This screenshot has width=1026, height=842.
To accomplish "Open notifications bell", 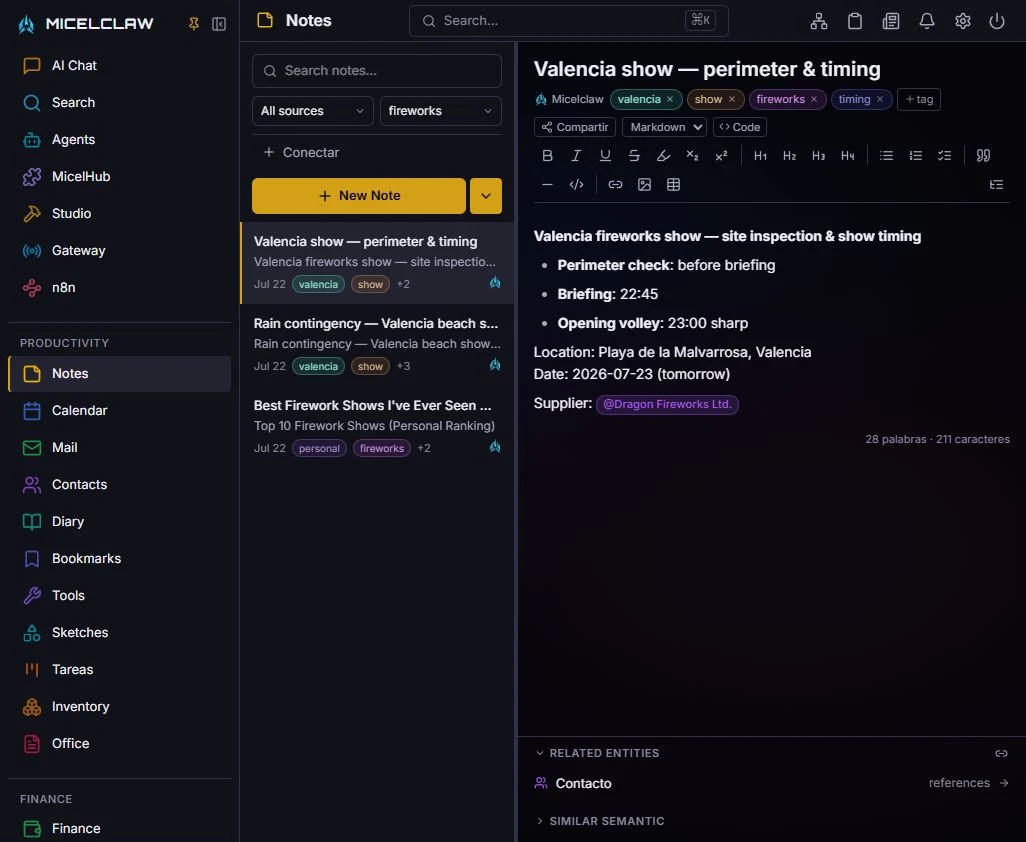I will 927,21.
